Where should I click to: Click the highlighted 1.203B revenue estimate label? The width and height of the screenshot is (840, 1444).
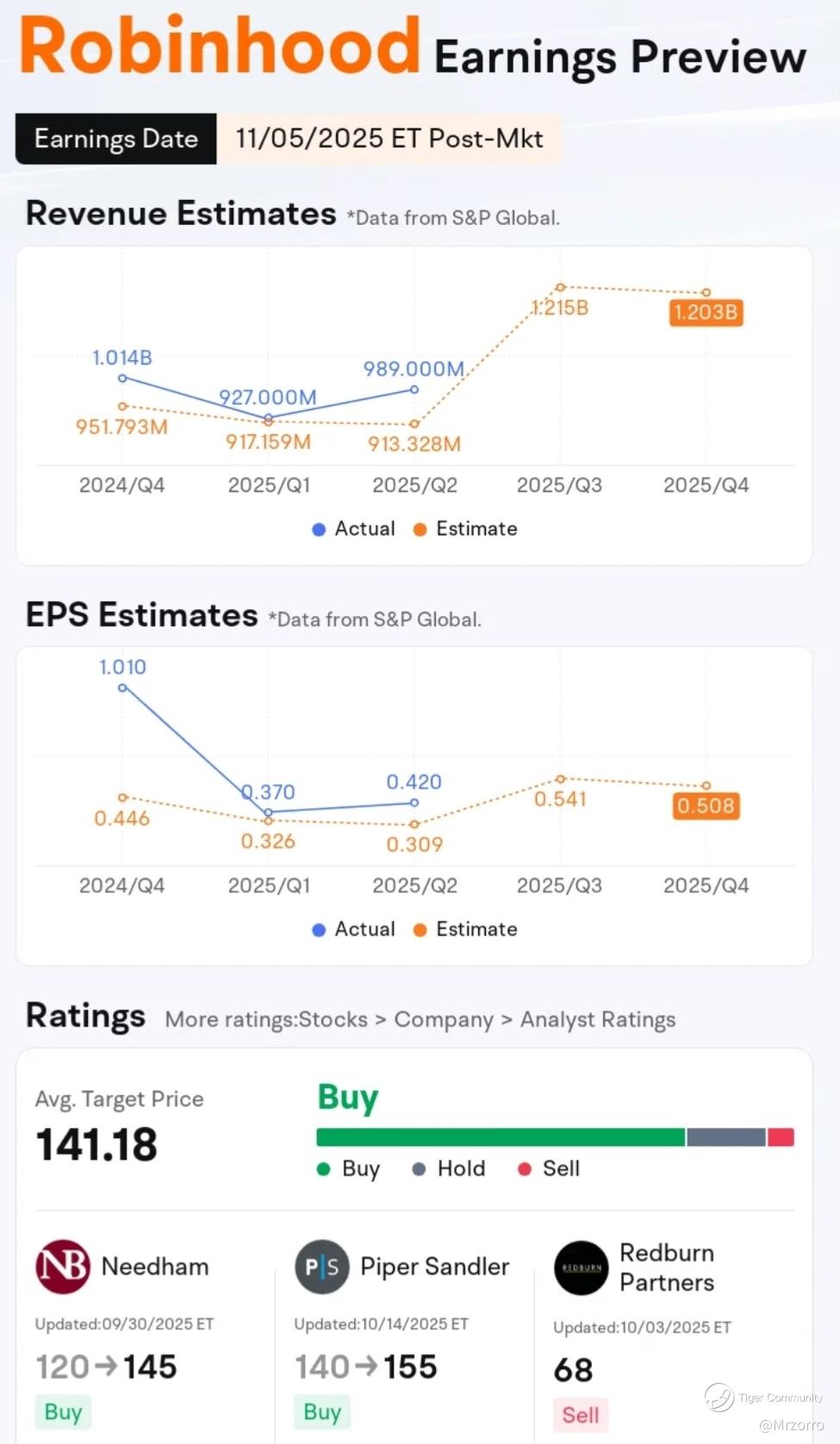(706, 312)
